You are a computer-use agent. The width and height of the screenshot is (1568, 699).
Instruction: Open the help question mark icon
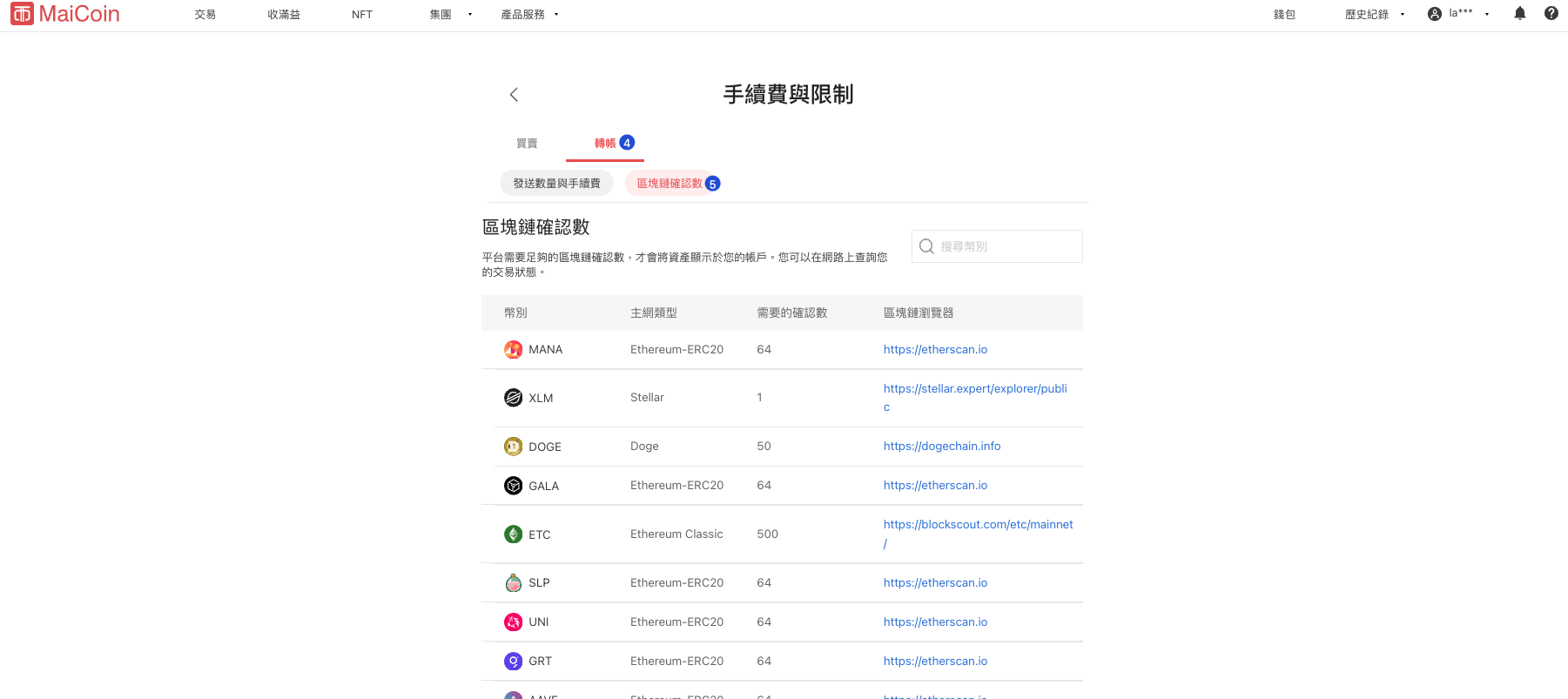pos(1551,13)
